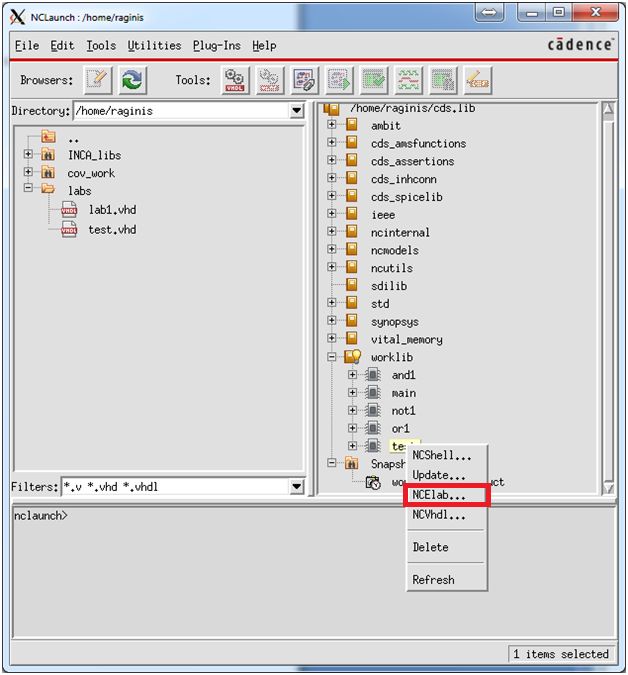Image resolution: width=628 pixels, height=675 pixels.
Task: Click the sdilib library icon
Action: (x=352, y=285)
